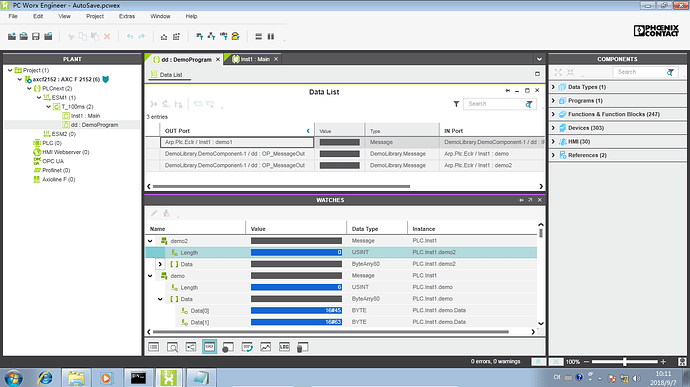Click OUT Port column header

point(177,131)
